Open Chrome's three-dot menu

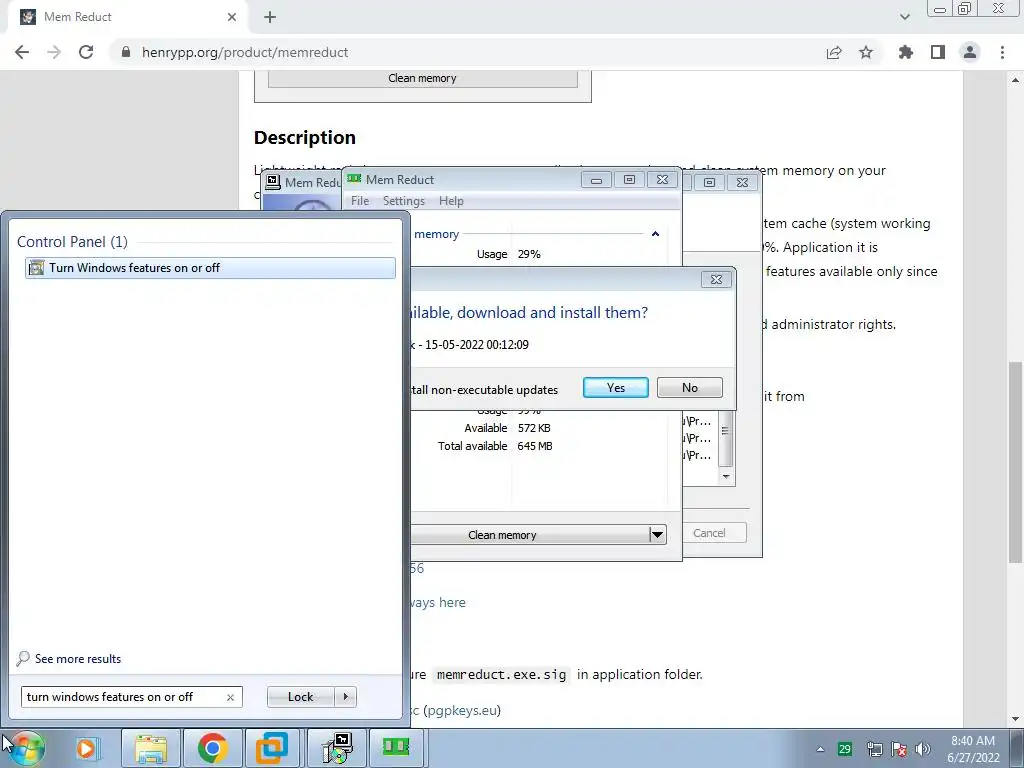[1002, 52]
